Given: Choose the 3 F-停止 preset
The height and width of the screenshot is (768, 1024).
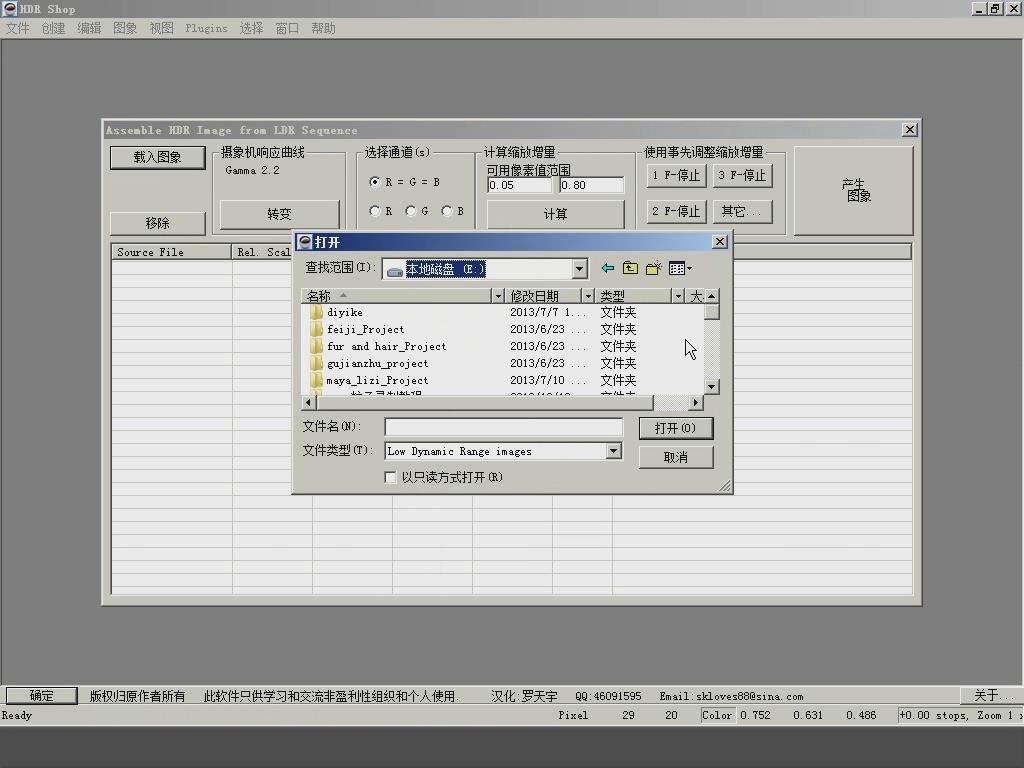Looking at the screenshot, I should point(742,175).
